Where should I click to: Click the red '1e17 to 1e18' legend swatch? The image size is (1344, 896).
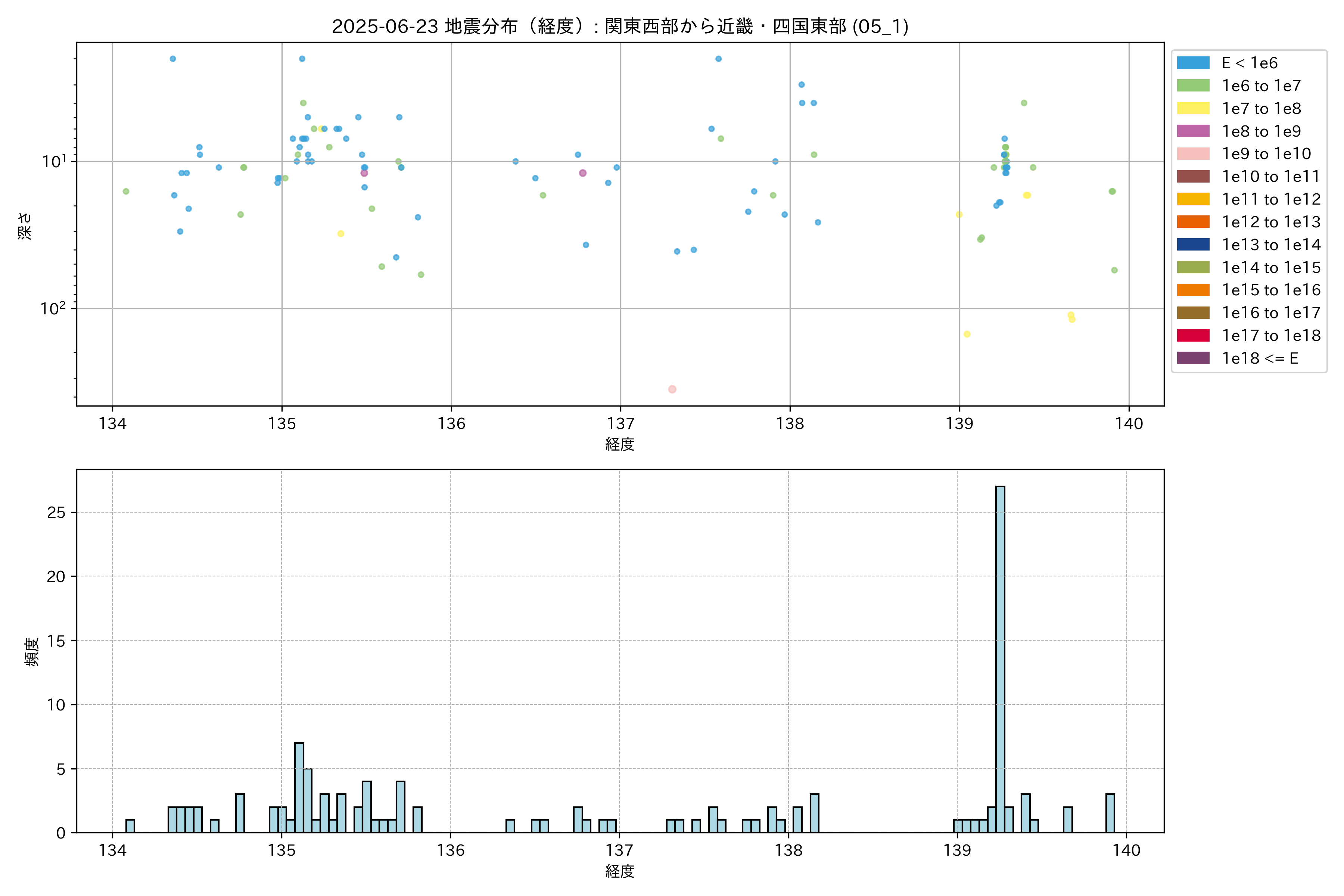pyautogui.click(x=1193, y=335)
